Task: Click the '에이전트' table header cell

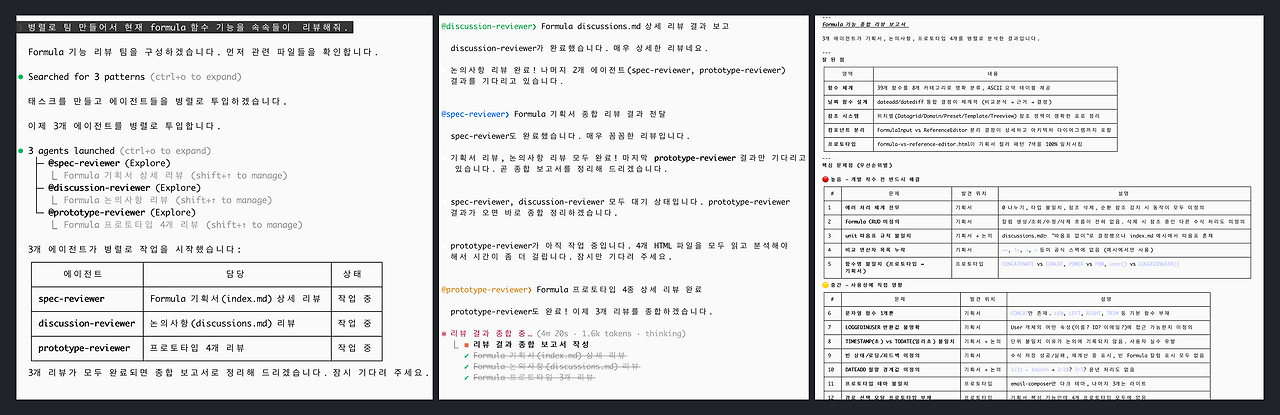Action: [x=86, y=273]
